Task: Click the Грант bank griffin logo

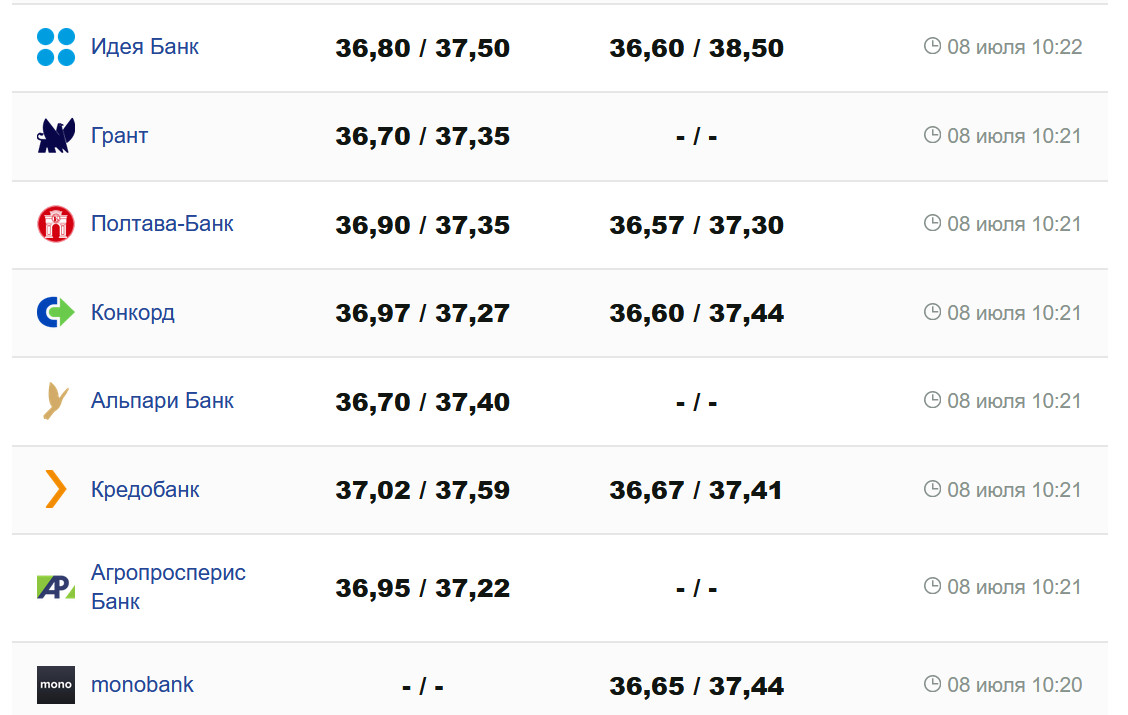Action: 56,136
